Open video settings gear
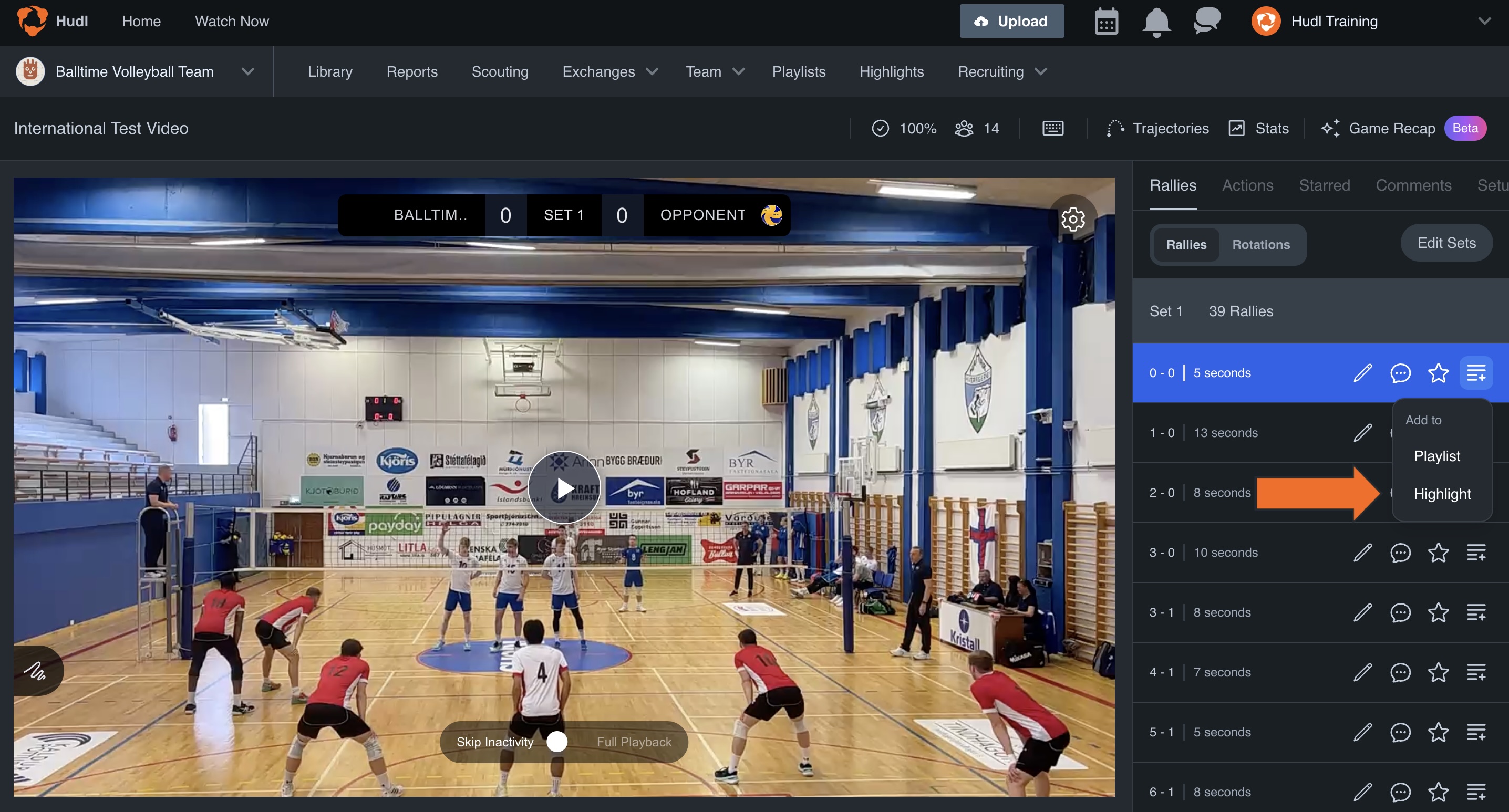The width and height of the screenshot is (1509, 812). pyautogui.click(x=1072, y=220)
